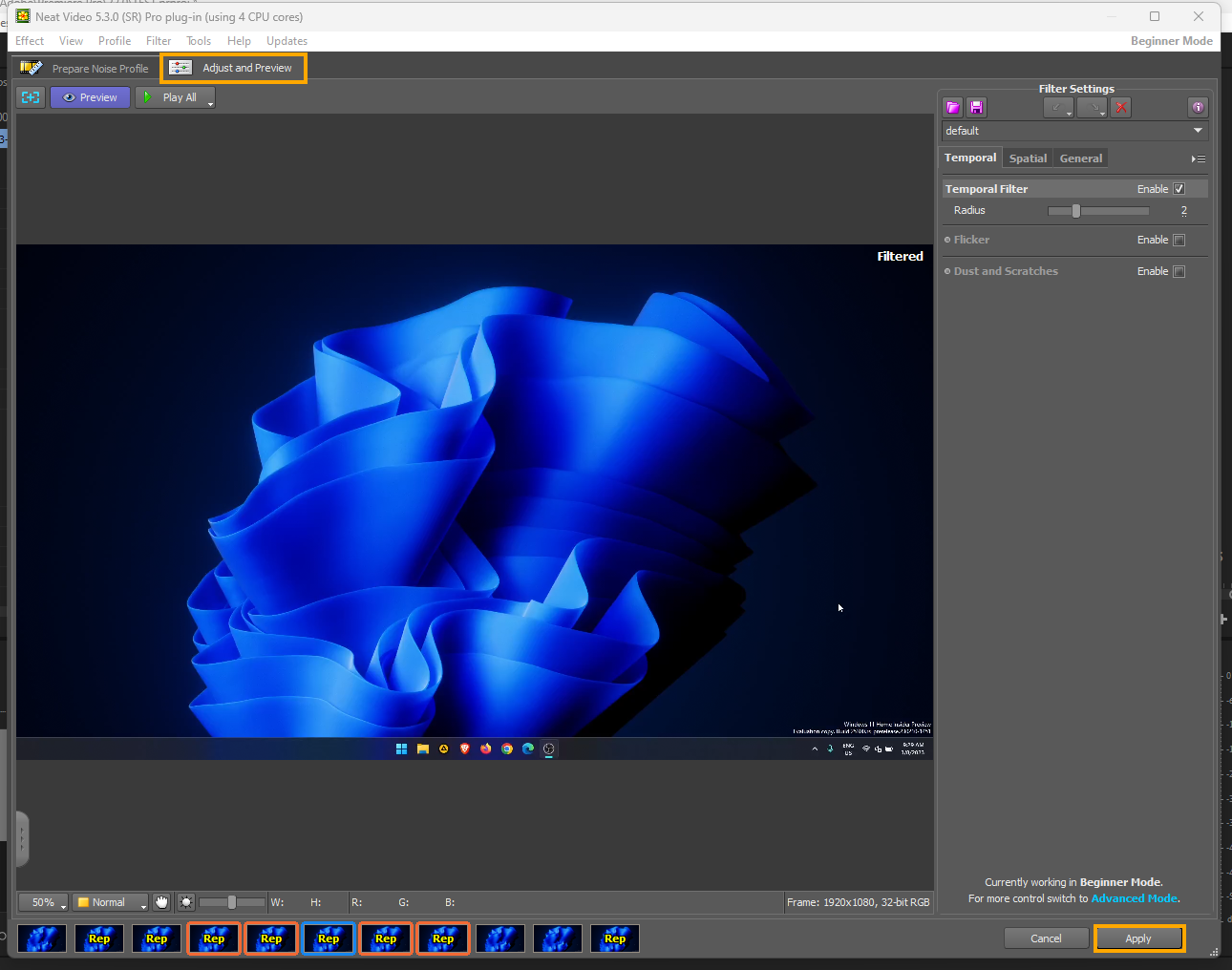The width and height of the screenshot is (1232, 970).
Task: Select the Adjust and Preview tab
Action: point(233,68)
